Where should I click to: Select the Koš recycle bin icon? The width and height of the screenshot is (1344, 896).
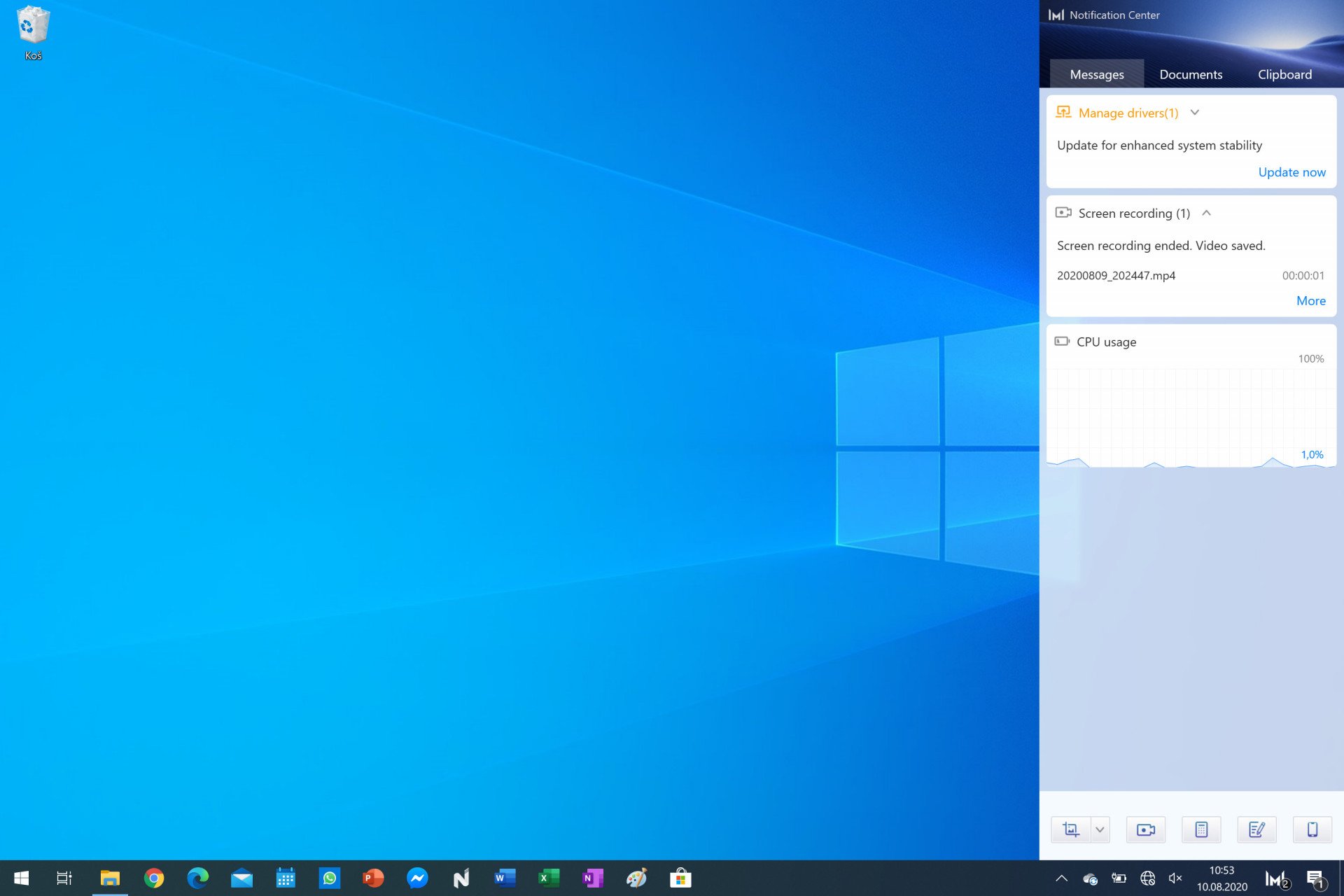(33, 33)
